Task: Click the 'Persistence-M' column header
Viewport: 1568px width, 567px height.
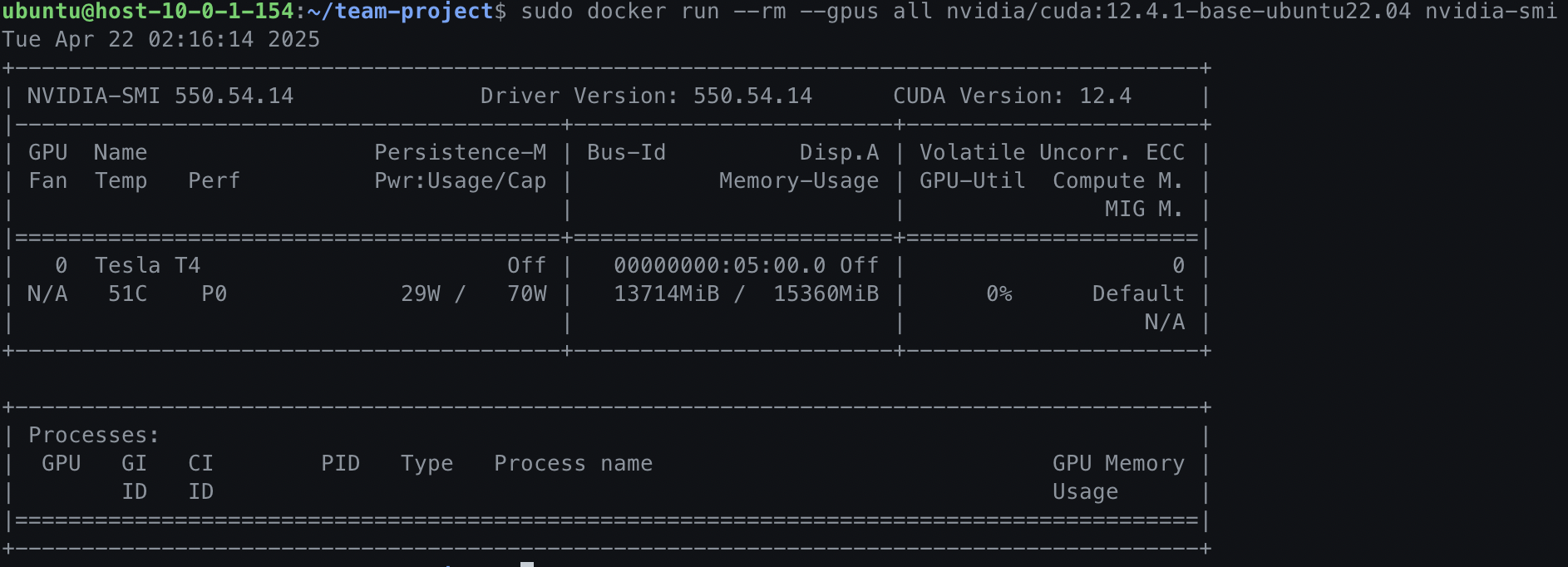Action: [x=461, y=153]
